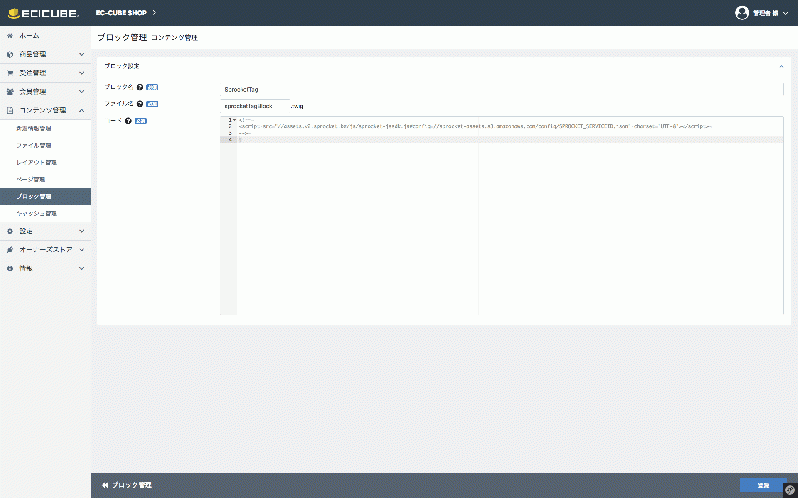Expand the 情報 menu chevron

point(81,268)
